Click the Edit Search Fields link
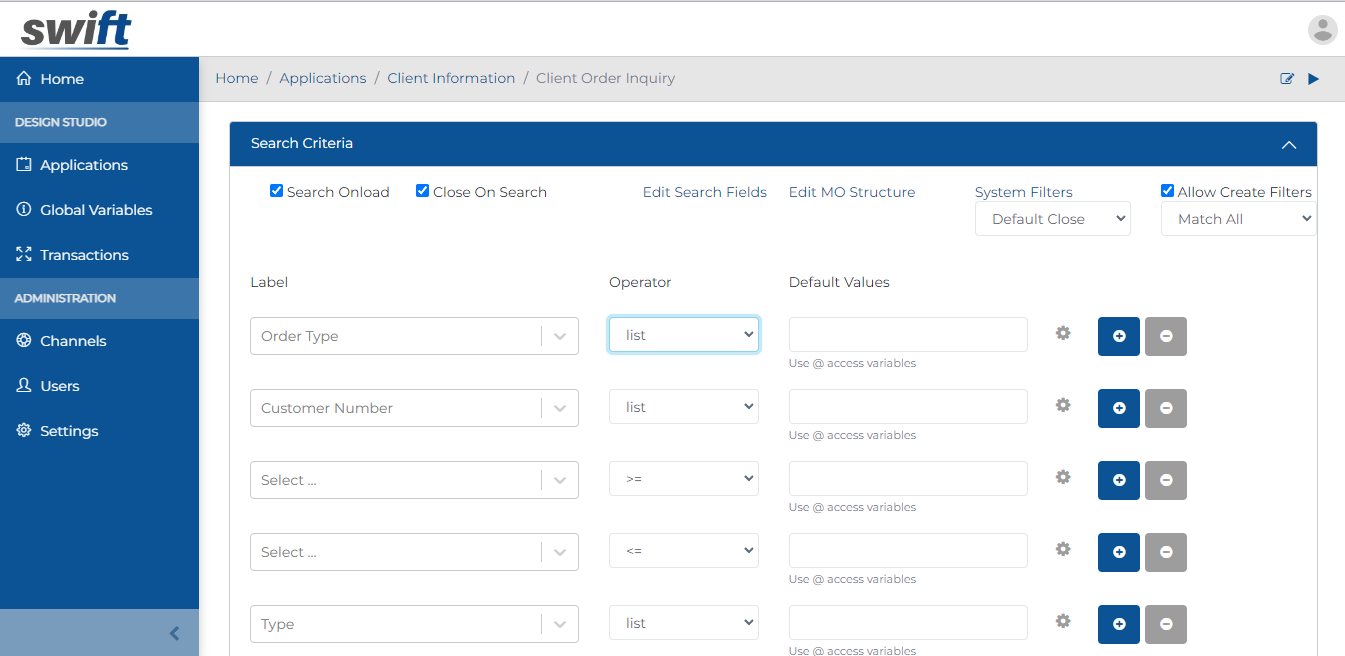This screenshot has width=1345, height=656. click(704, 192)
